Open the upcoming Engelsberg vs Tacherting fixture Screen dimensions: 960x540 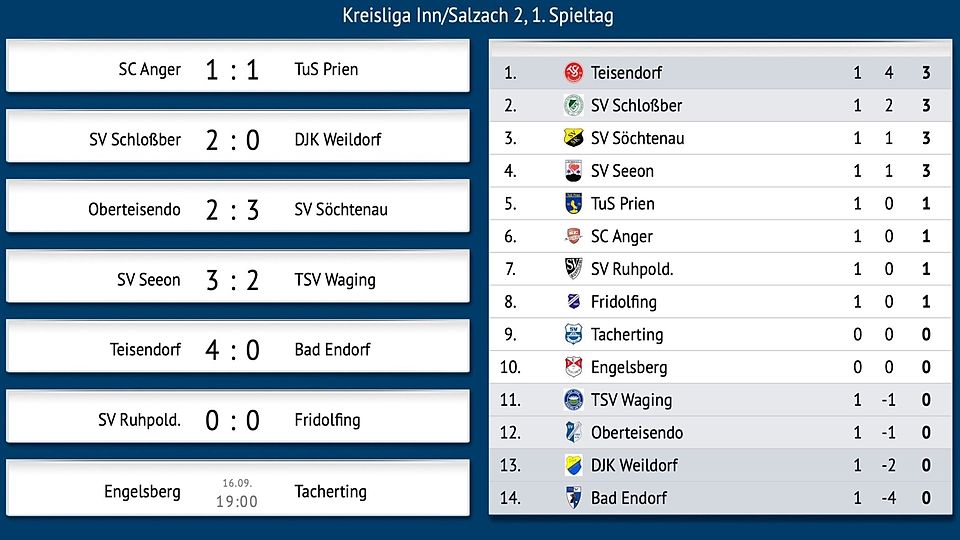click(238, 488)
